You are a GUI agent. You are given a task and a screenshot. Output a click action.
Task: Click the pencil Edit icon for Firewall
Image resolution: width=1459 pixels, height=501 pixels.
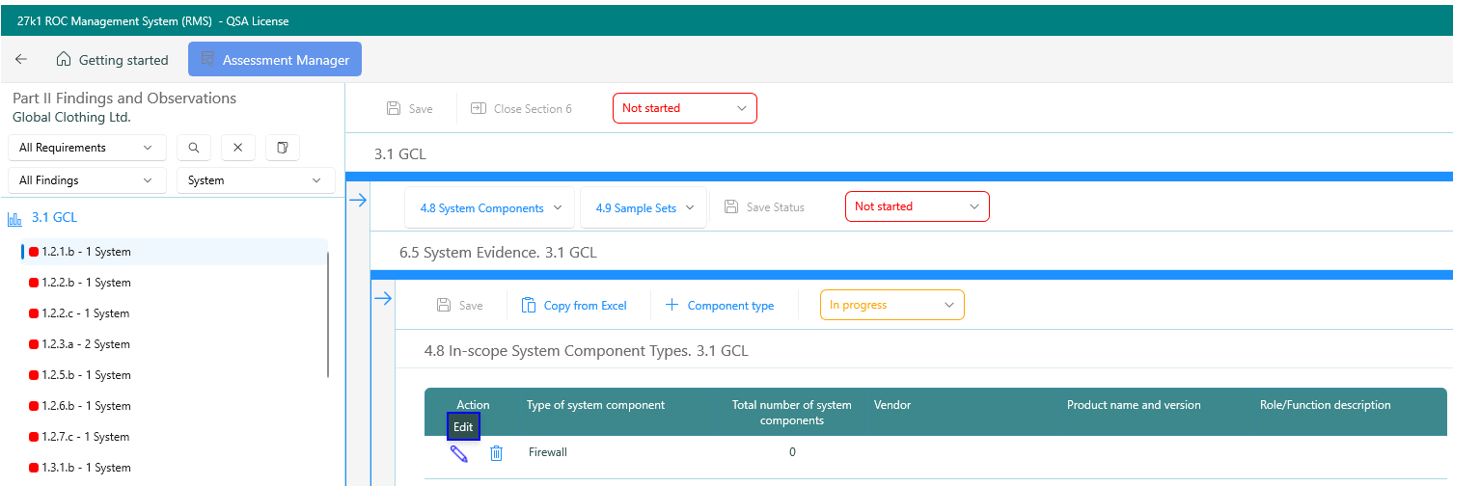(x=459, y=454)
